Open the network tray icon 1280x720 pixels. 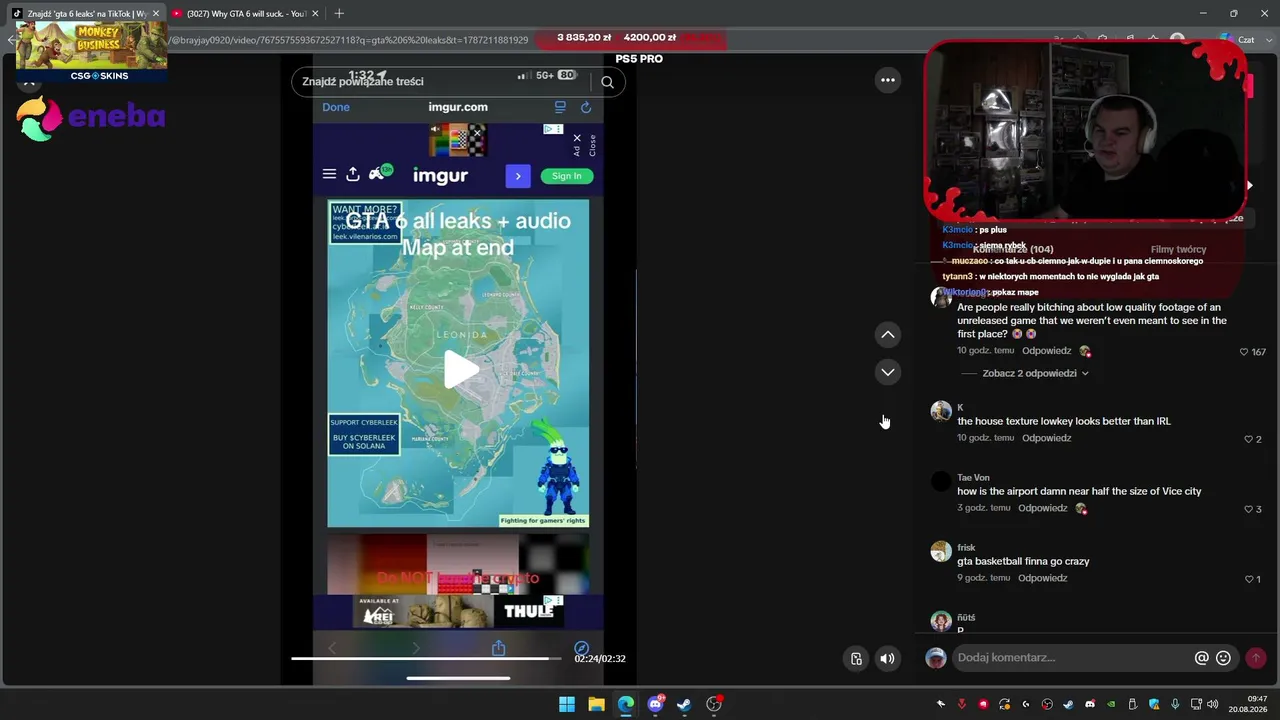point(1198,704)
